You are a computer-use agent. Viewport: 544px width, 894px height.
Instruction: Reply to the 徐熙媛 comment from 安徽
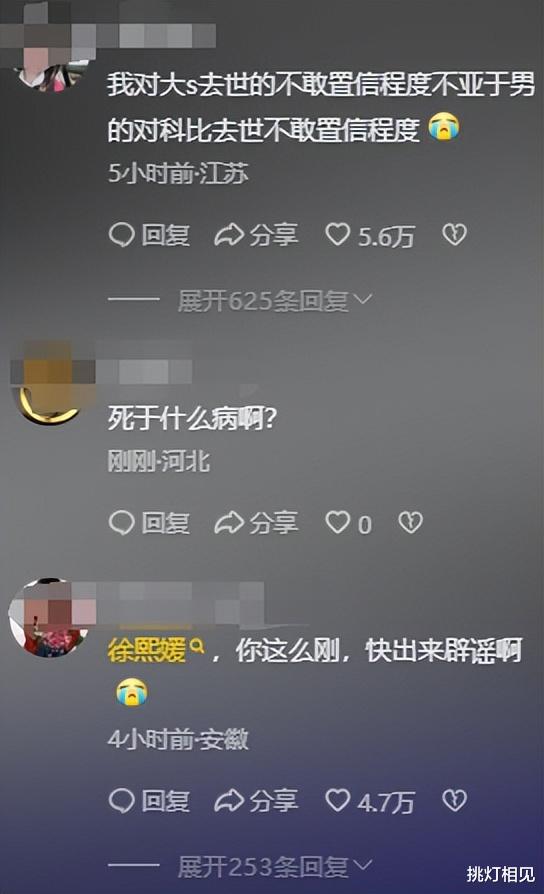tap(149, 800)
